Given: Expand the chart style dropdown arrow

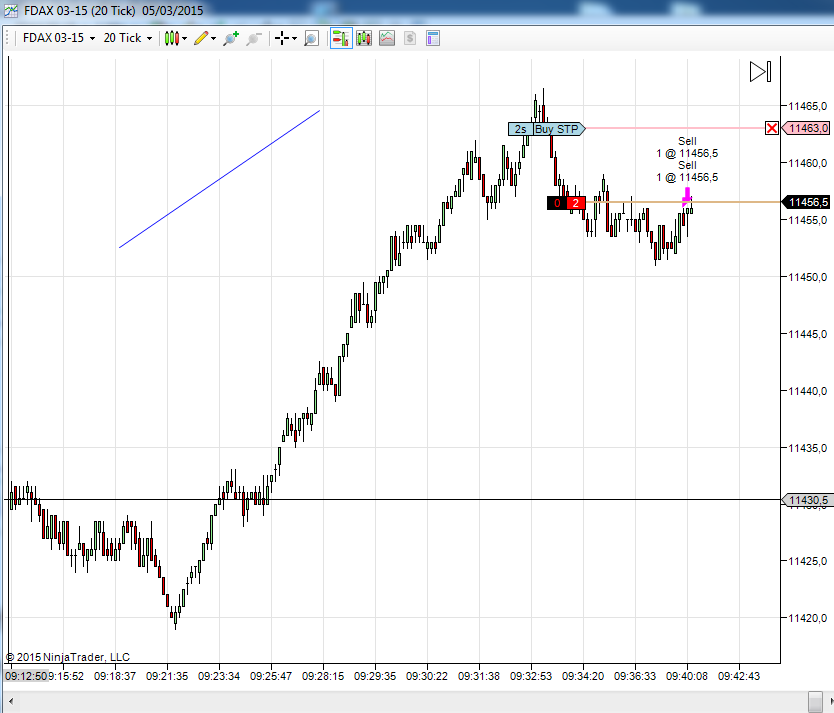Looking at the screenshot, I should (185, 38).
